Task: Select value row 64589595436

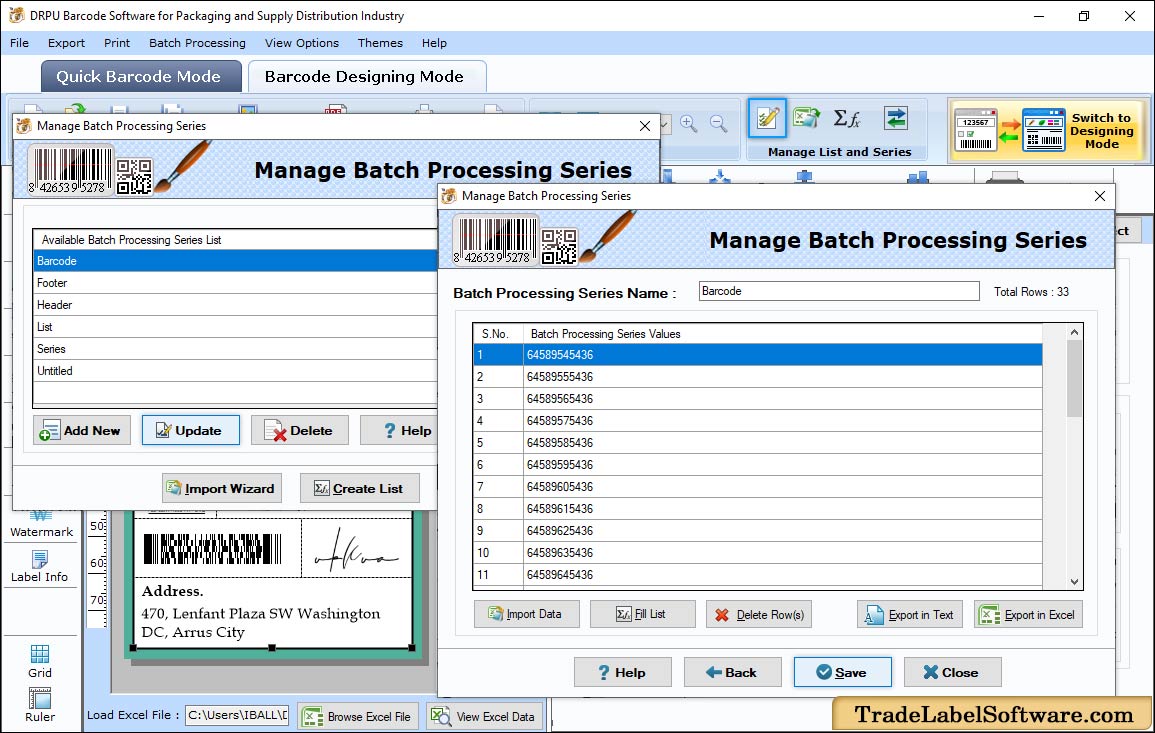Action: 758,465
